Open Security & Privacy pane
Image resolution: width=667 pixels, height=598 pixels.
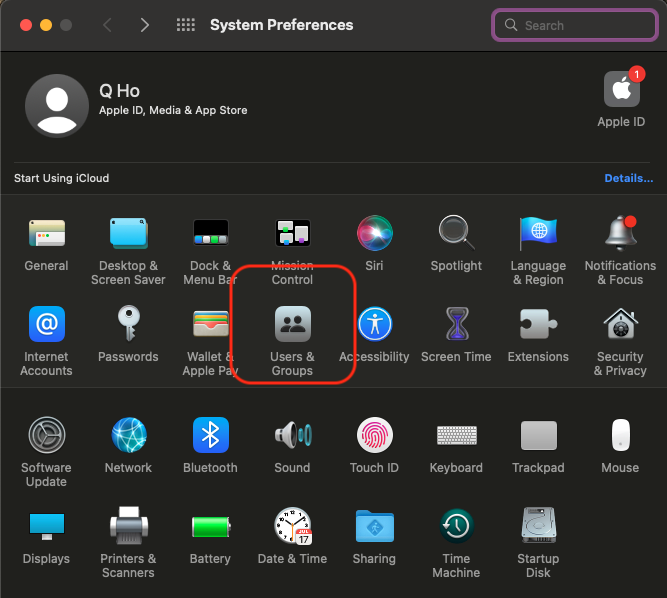pos(621,324)
